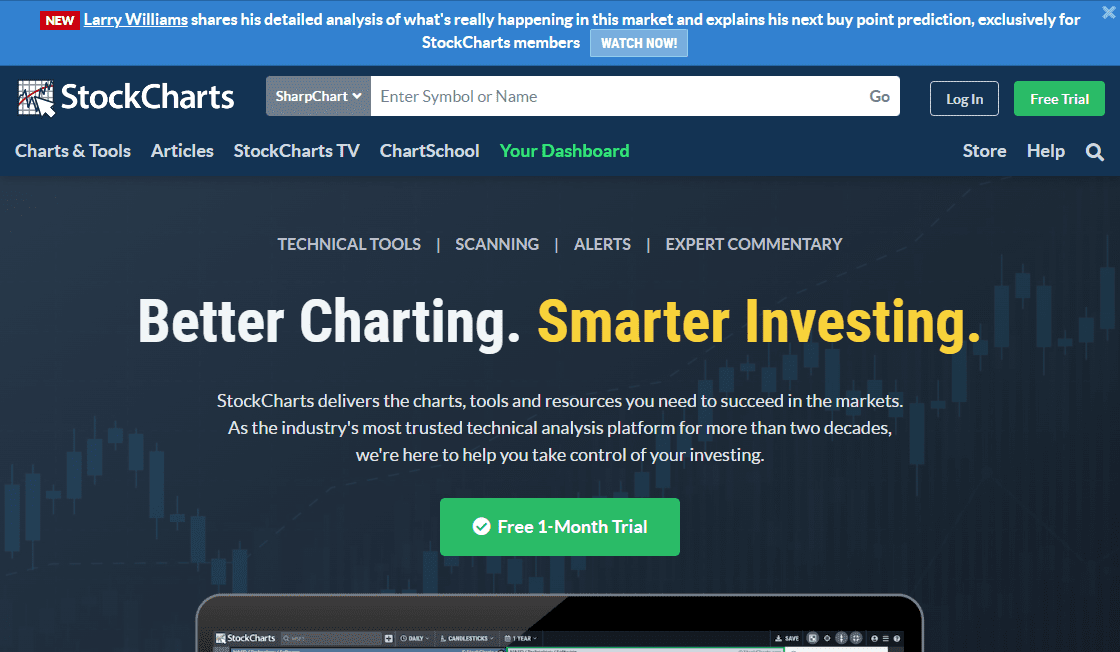Click the Enter Symbol or Name field
This screenshot has width=1120, height=652.
600,96
